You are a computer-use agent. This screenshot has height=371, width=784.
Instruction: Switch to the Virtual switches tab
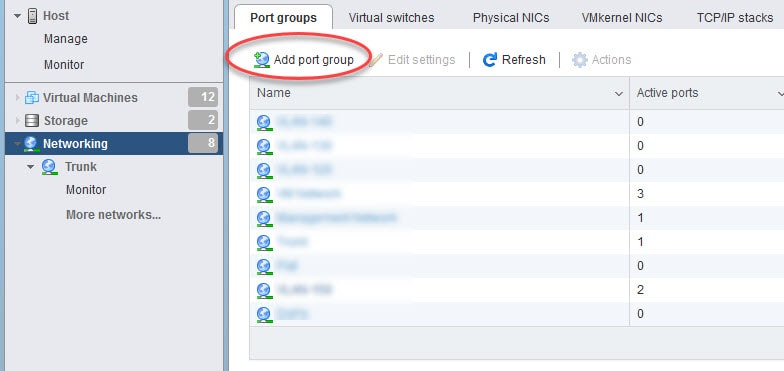pos(392,18)
